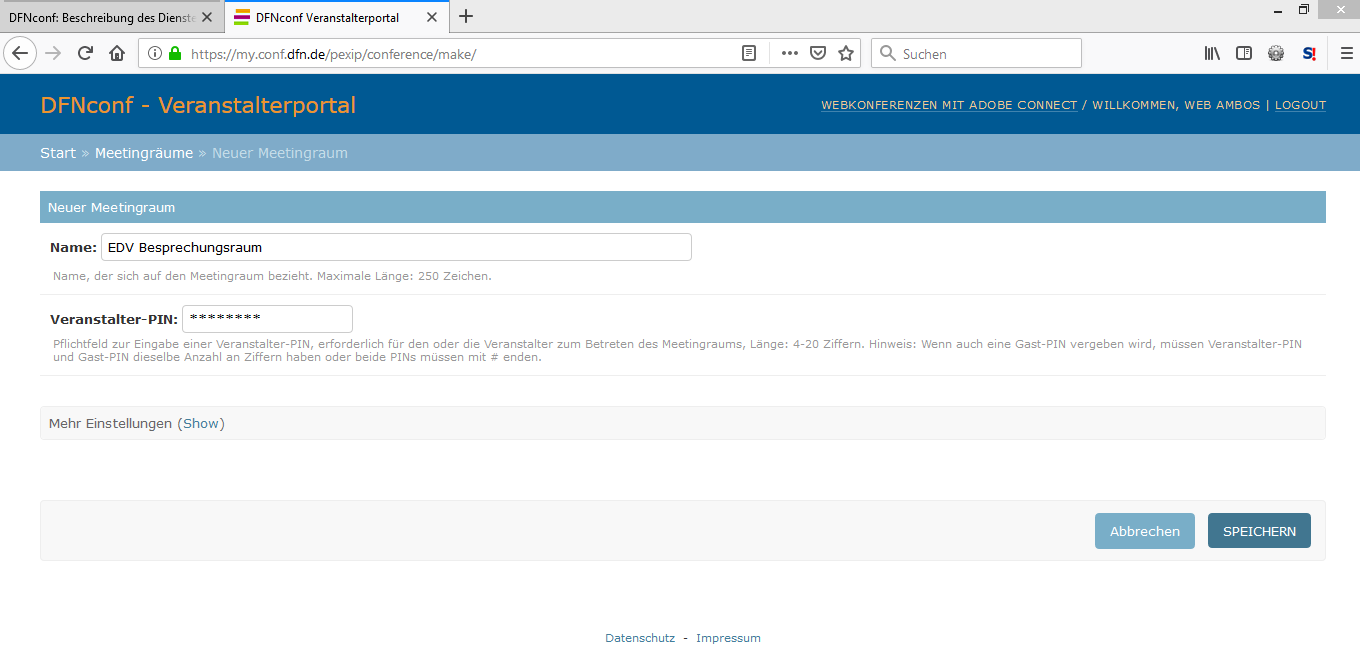Image resolution: width=1360 pixels, height=663 pixels.
Task: Bookmark this page with the star
Action: pos(846,54)
